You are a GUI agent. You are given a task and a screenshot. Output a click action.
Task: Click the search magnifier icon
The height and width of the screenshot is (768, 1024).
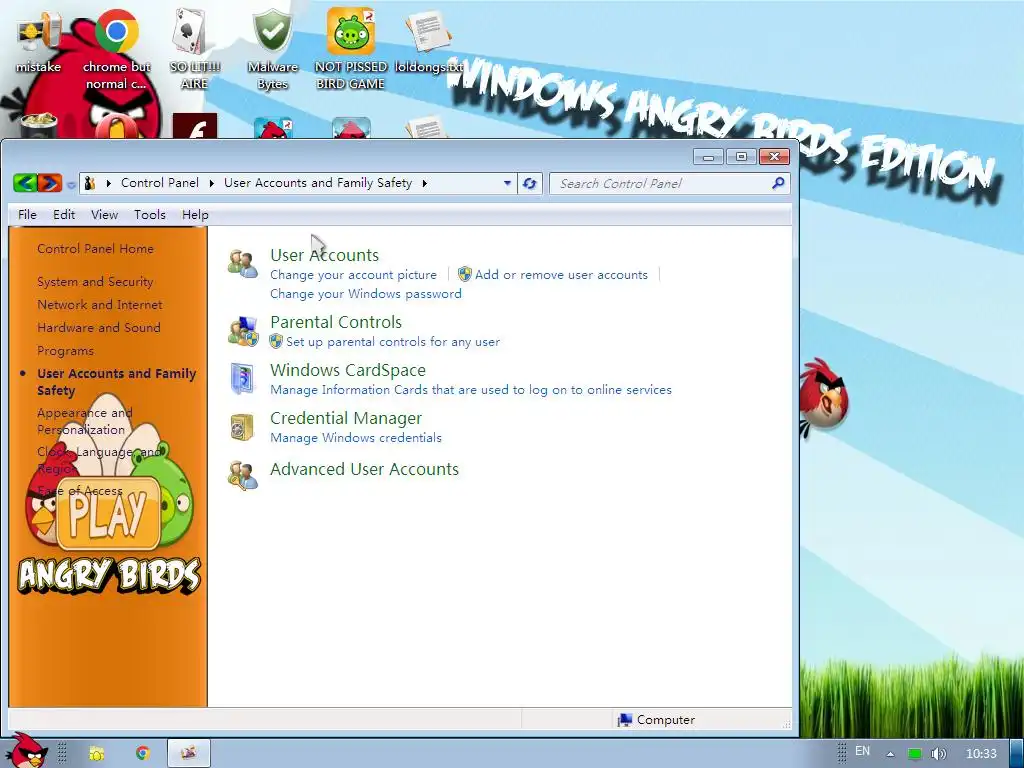pyautogui.click(x=778, y=184)
